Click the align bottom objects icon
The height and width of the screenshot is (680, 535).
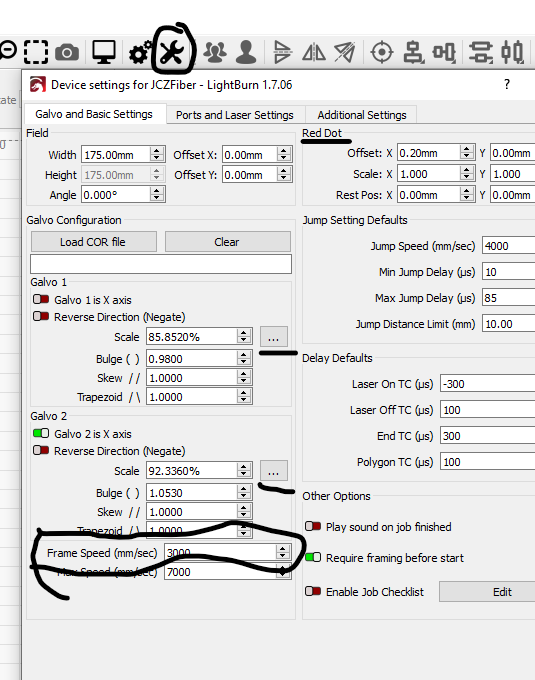tap(413, 52)
